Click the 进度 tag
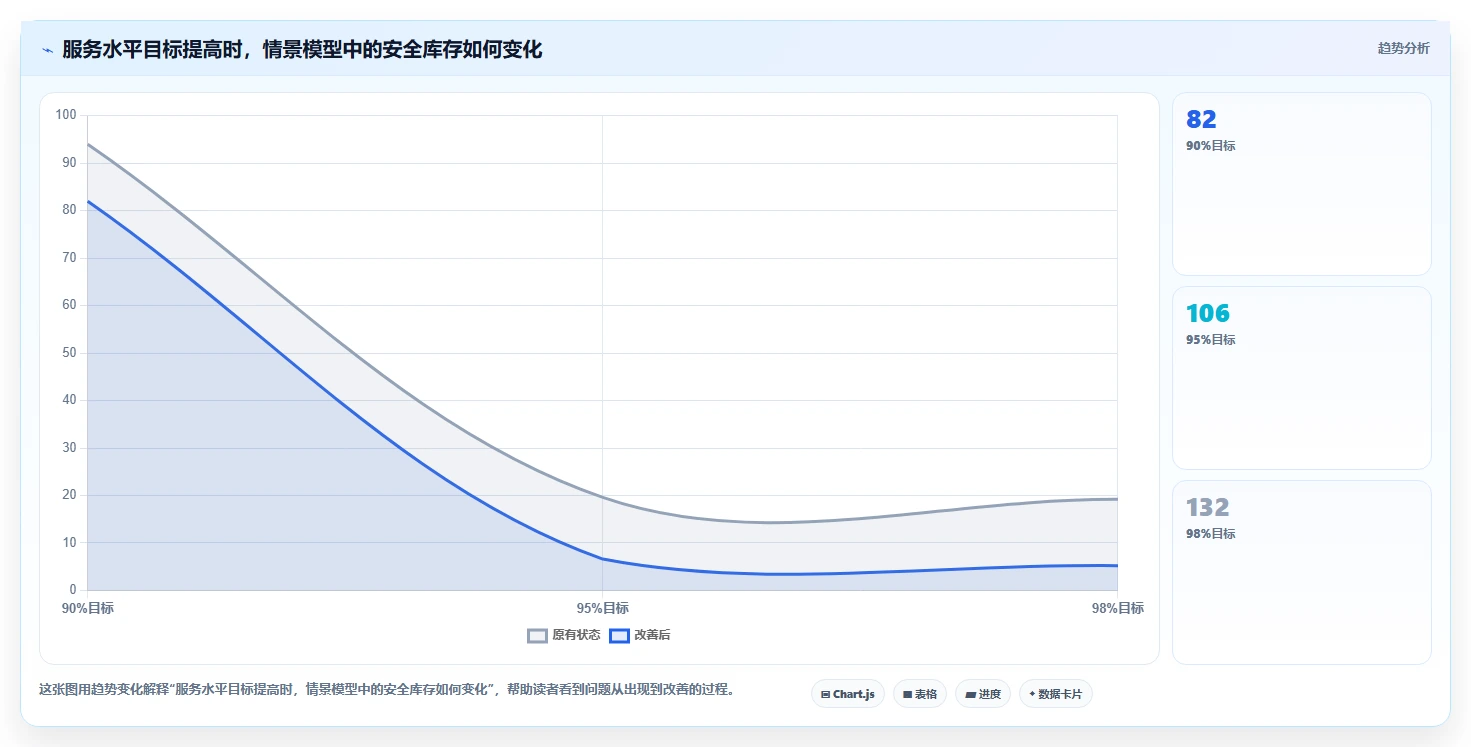Screen dimensions: 1471x747 (982, 694)
